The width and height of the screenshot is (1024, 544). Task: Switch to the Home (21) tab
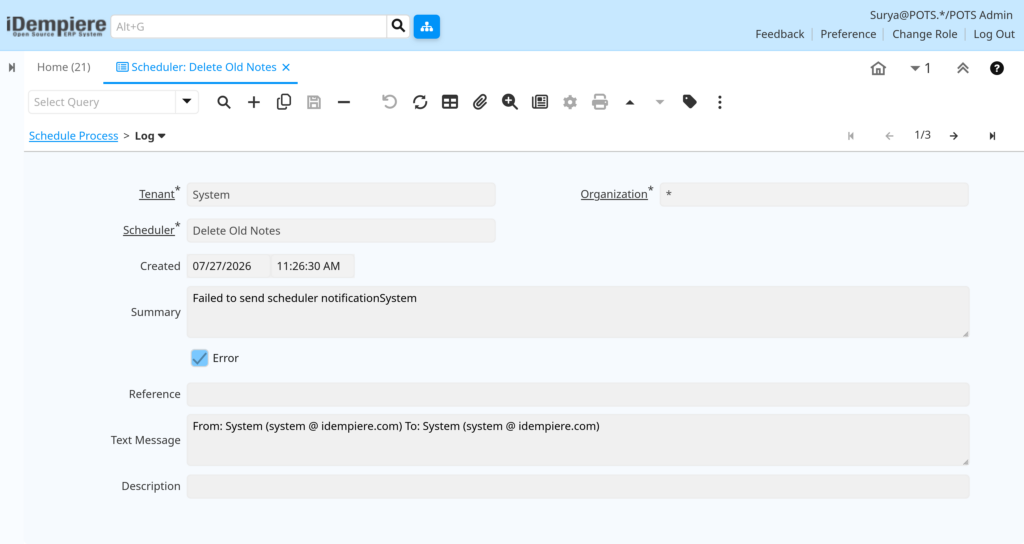tap(63, 67)
